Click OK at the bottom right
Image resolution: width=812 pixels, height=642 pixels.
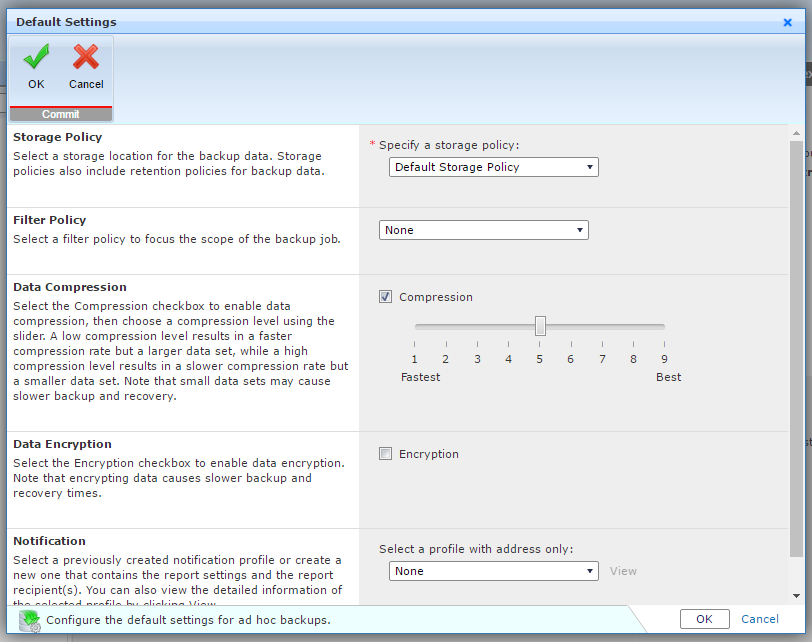[705, 619]
